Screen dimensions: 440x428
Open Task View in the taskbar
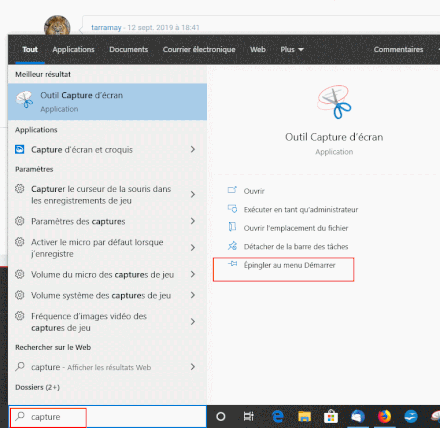(248, 416)
